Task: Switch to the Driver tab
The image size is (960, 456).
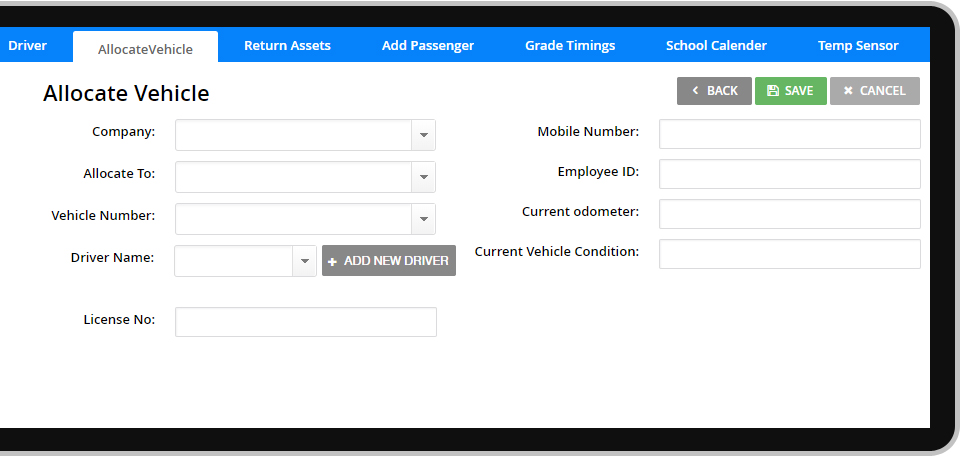Action: coord(27,45)
